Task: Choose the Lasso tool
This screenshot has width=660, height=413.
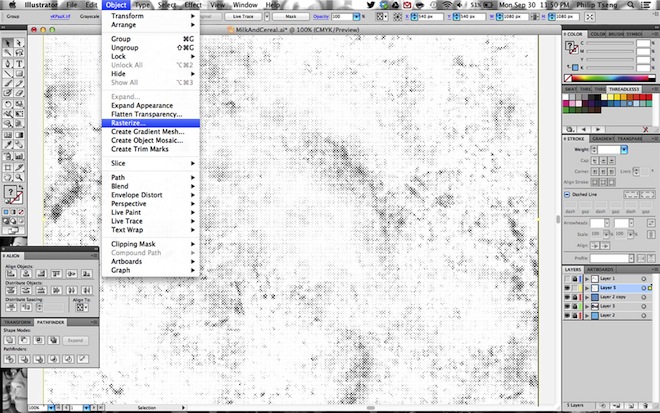Action: (x=19, y=53)
